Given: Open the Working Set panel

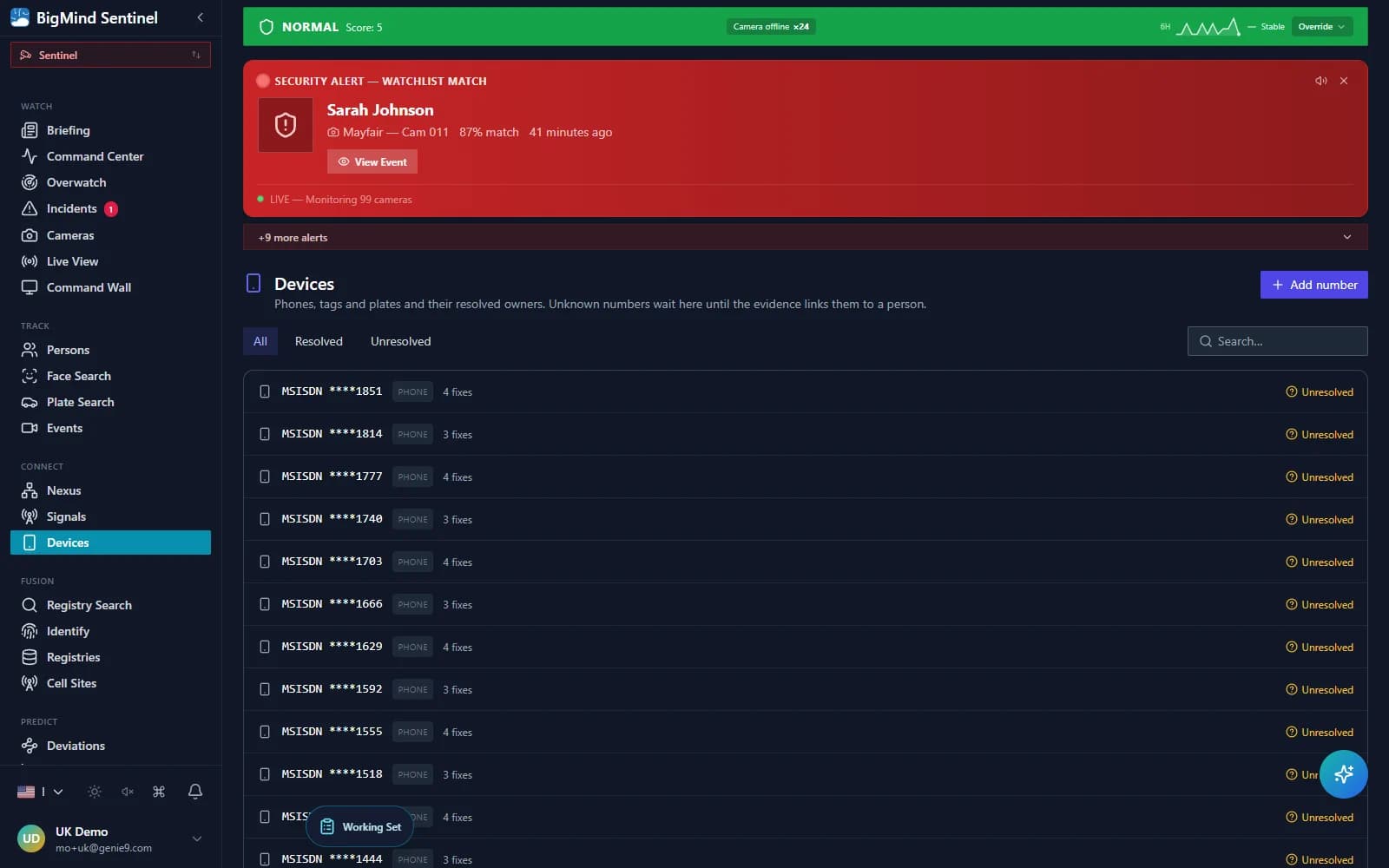Looking at the screenshot, I should tap(360, 827).
